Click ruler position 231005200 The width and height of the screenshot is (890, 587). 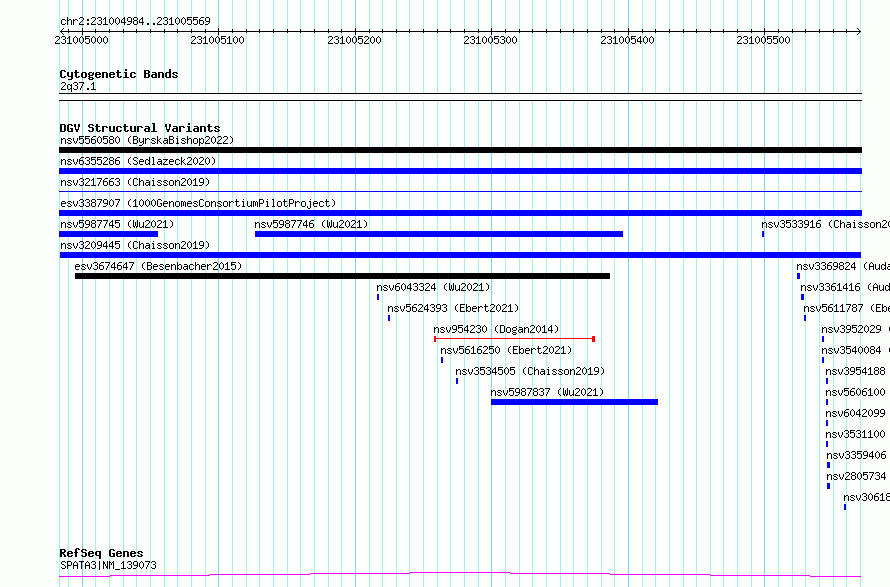point(355,40)
